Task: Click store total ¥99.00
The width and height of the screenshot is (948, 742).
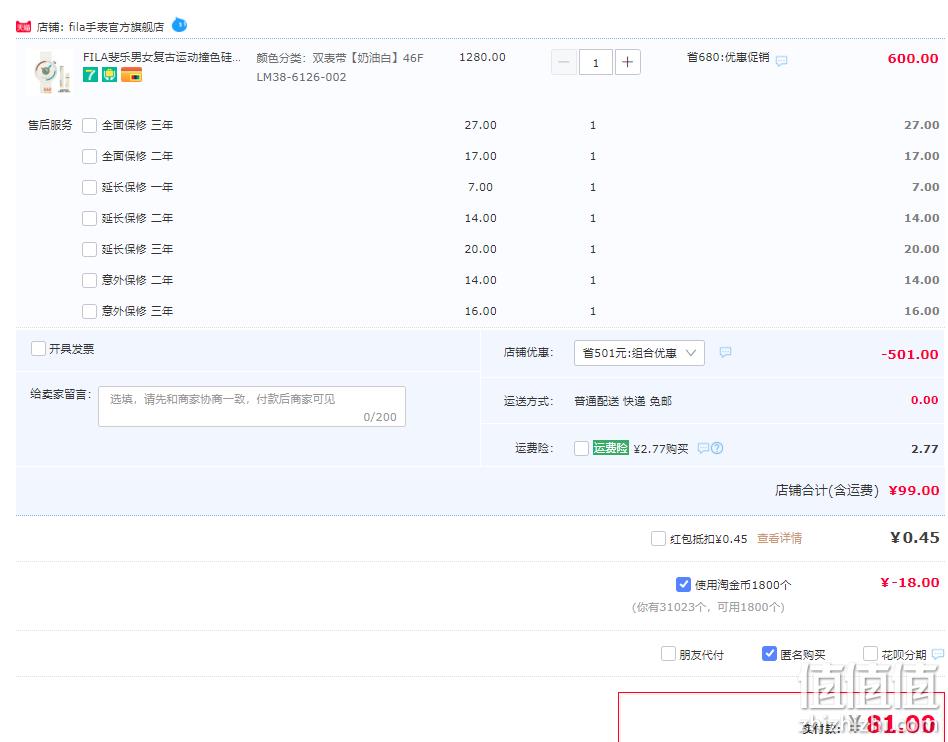Action: tap(914, 490)
